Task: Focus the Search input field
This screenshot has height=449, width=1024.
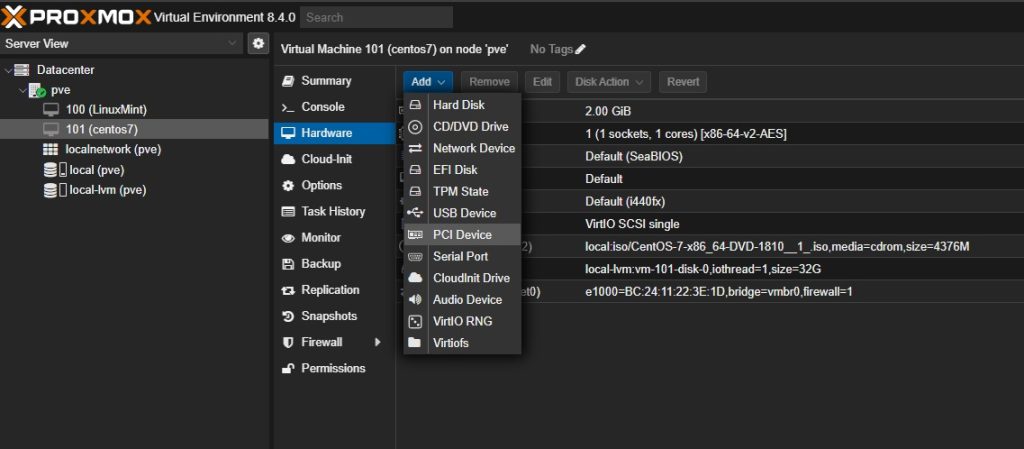Action: point(376,18)
